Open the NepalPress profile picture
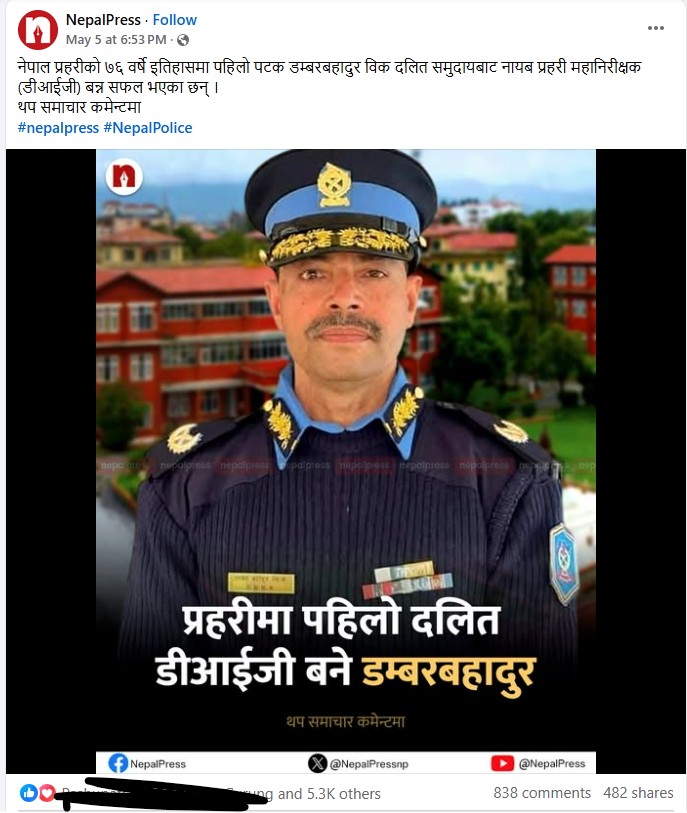 click(38, 30)
